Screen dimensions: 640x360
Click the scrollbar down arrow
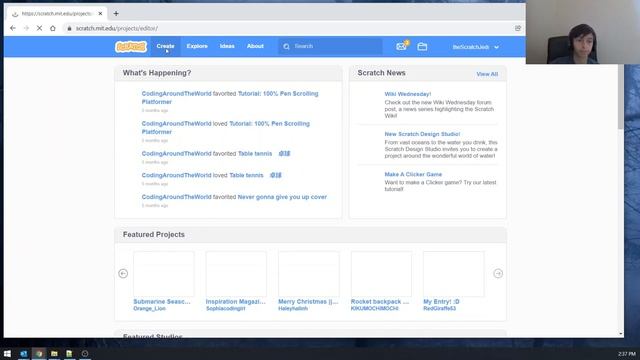[x=620, y=334]
